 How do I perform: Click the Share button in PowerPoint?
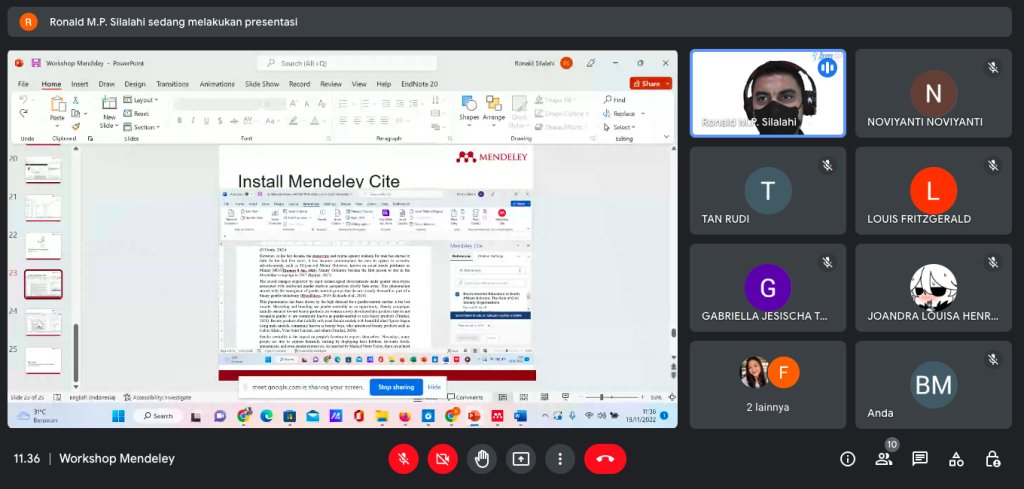tap(650, 84)
